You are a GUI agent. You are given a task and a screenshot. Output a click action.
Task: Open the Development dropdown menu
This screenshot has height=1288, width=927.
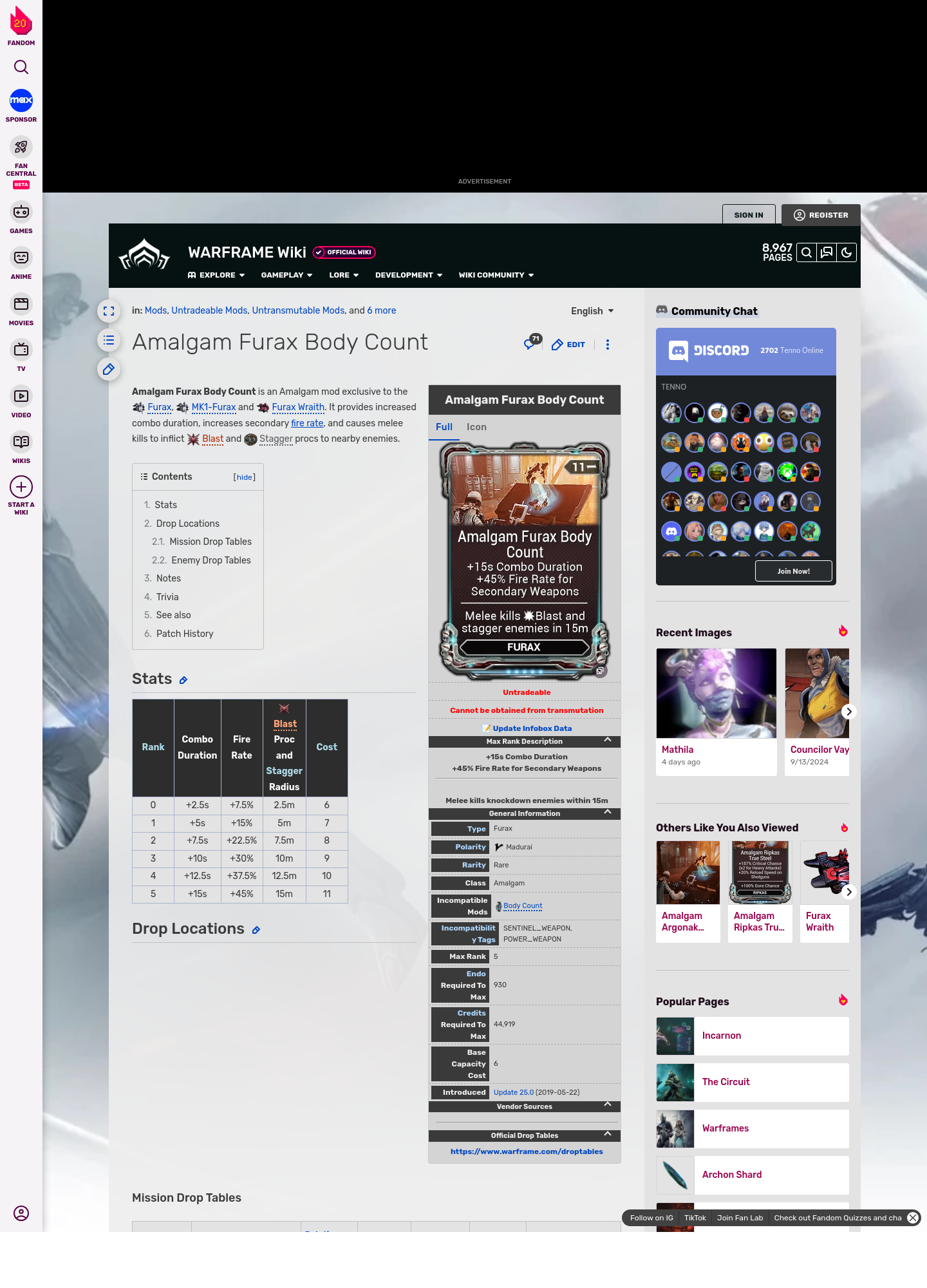tap(409, 275)
